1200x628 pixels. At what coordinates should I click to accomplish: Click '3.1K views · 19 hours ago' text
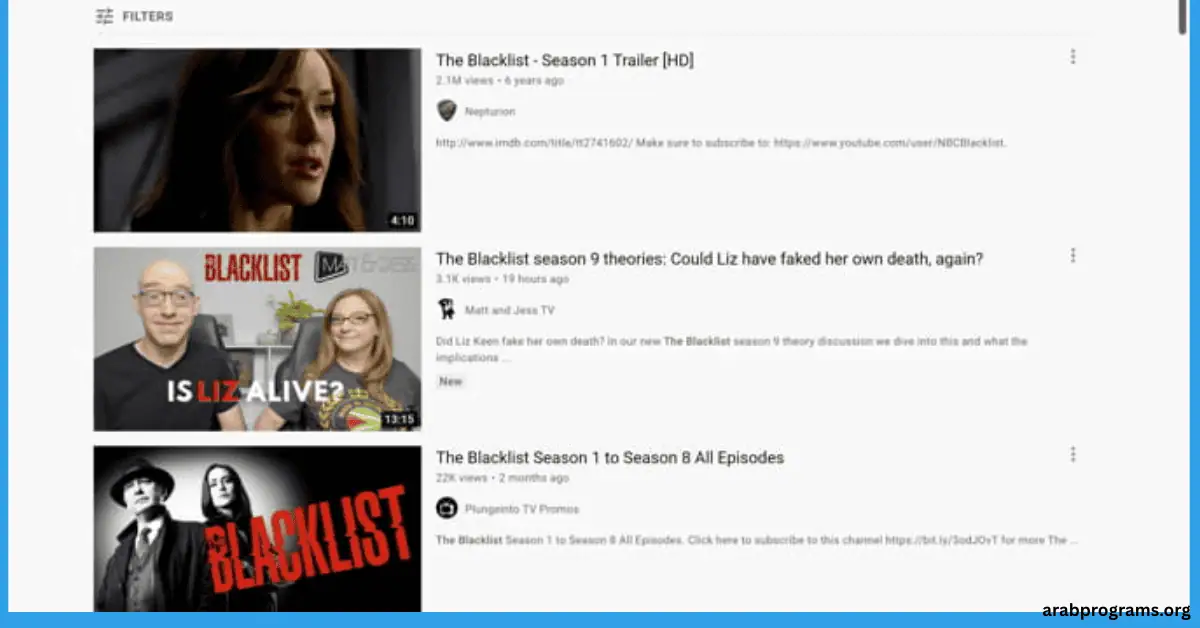(503, 279)
